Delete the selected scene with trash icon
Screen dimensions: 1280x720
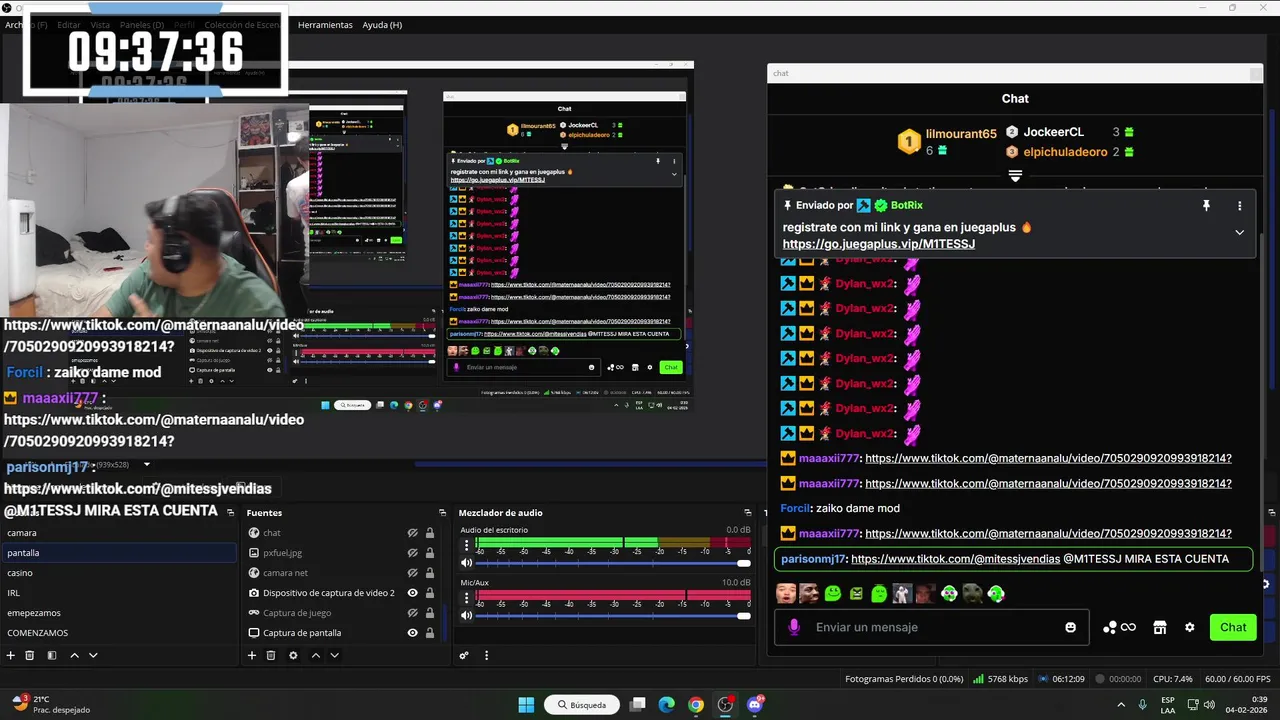[30, 655]
